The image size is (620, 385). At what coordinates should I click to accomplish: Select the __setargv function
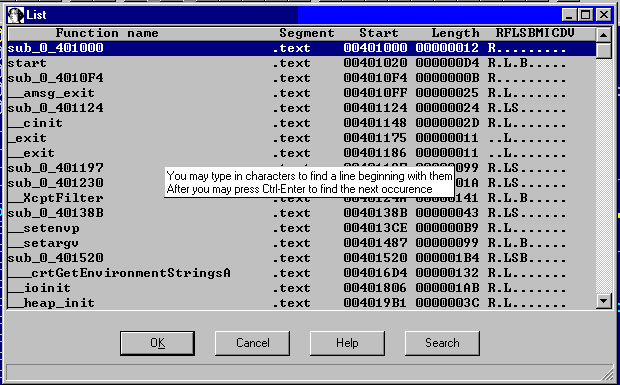tap(302, 243)
